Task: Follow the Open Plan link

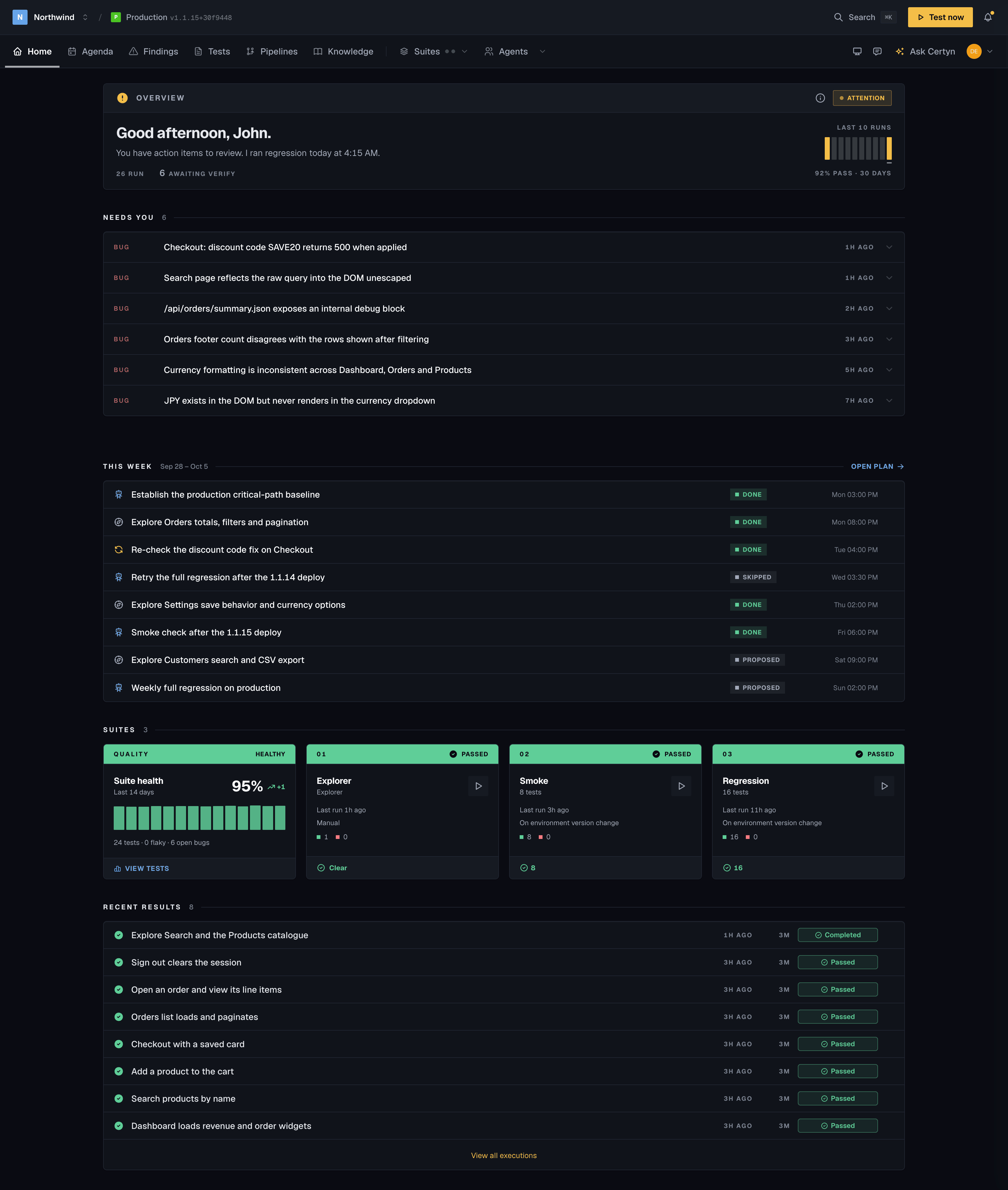Action: tap(877, 467)
